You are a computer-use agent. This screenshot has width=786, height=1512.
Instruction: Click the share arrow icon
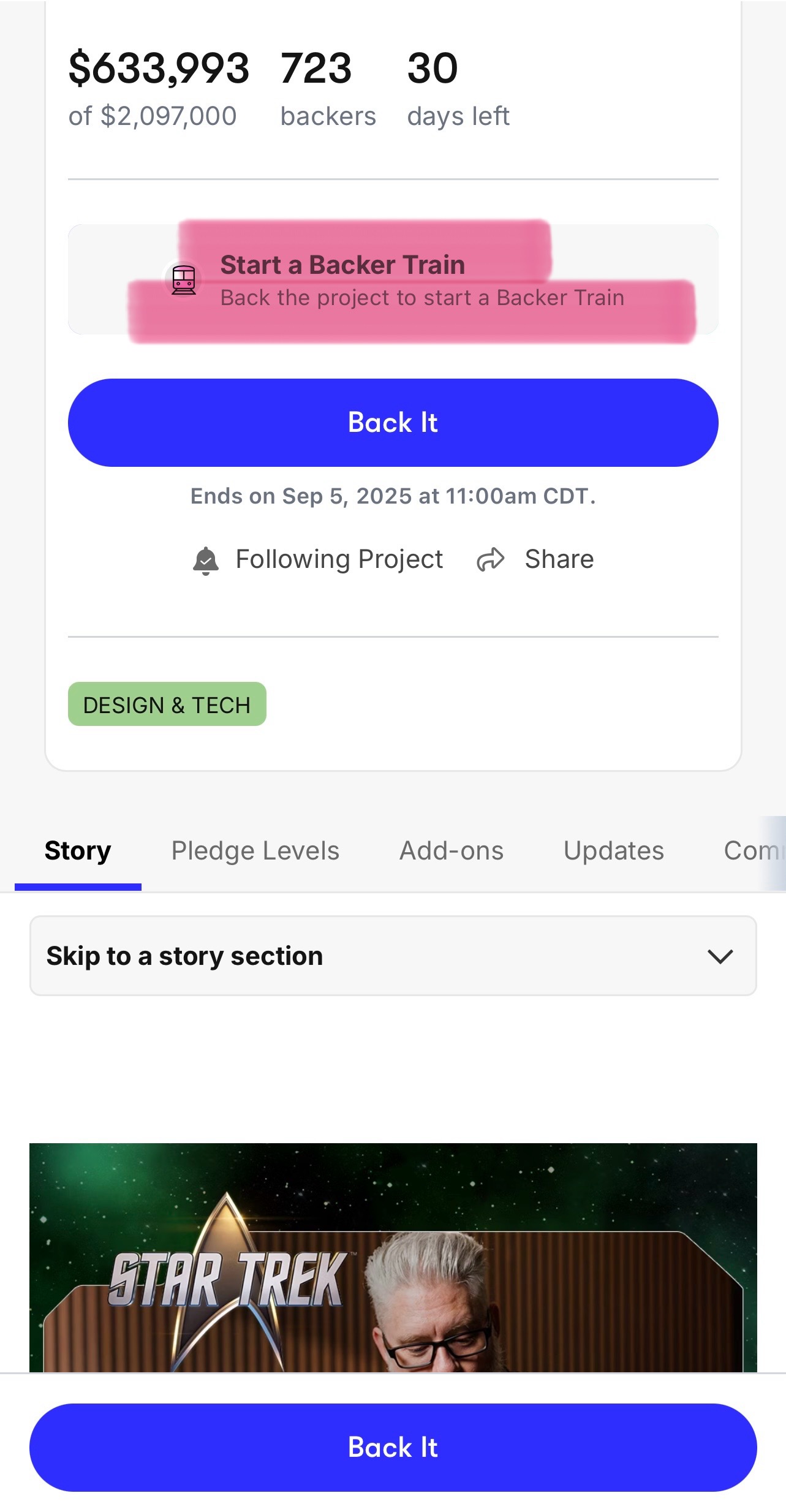[x=490, y=559]
